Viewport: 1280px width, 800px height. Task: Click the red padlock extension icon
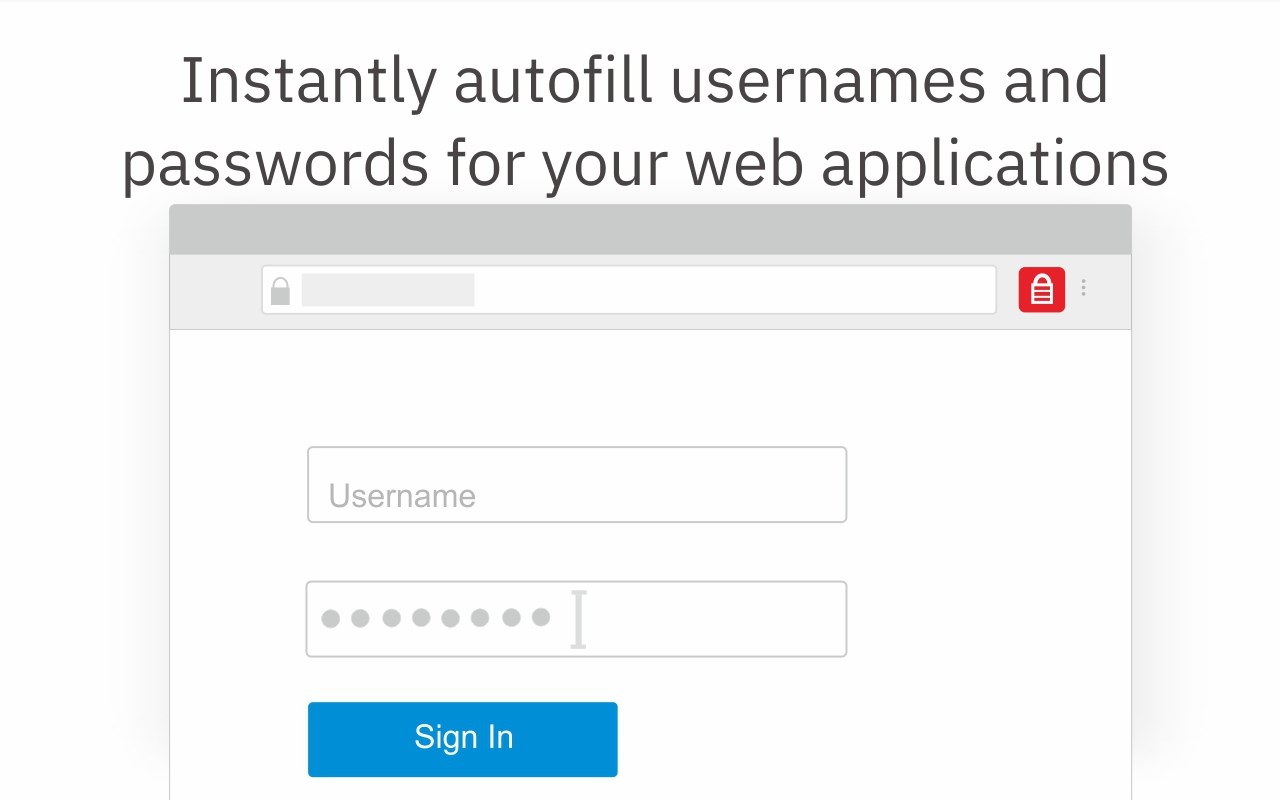(1042, 290)
